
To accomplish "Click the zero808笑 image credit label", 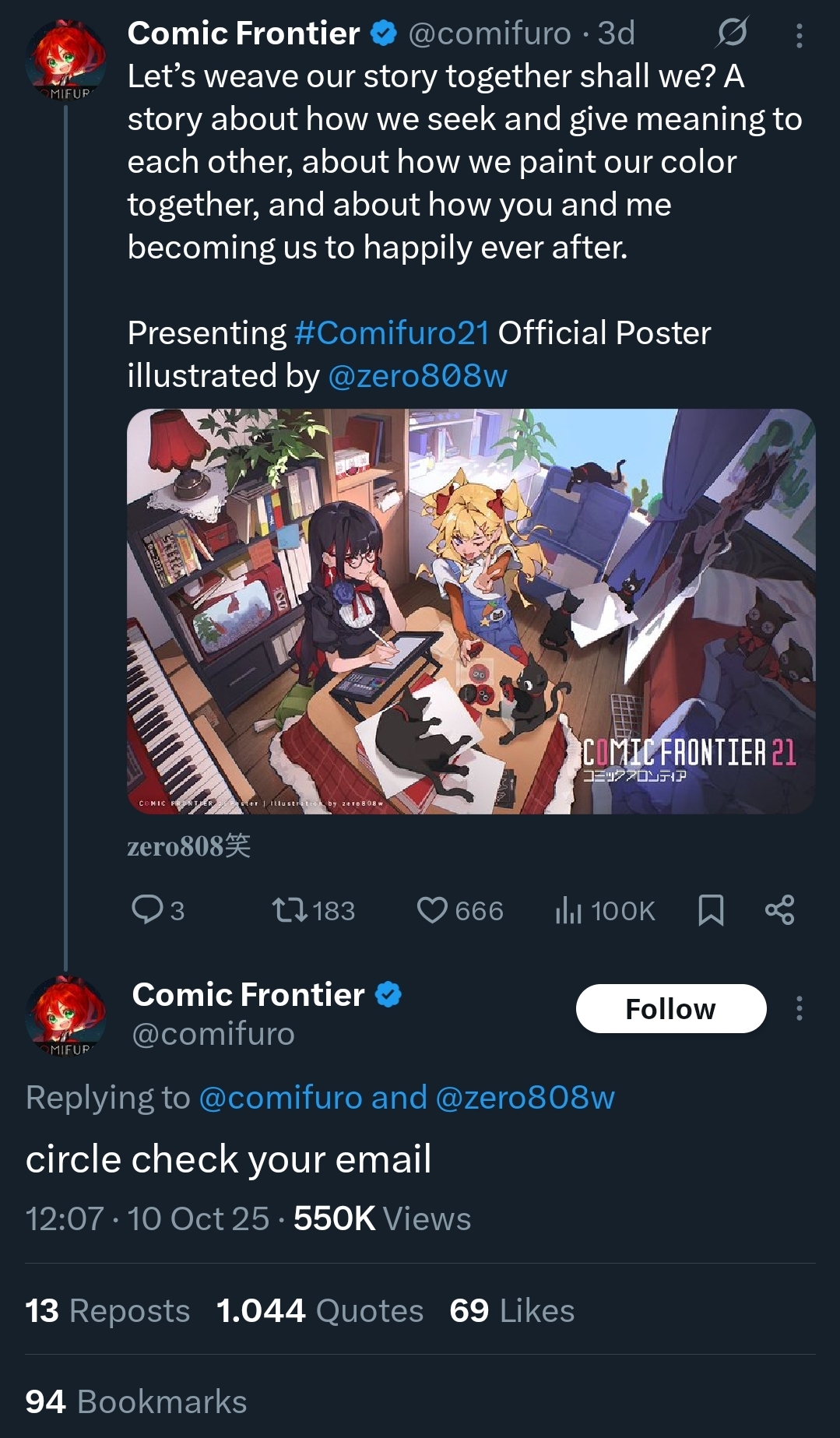I will 188,846.
